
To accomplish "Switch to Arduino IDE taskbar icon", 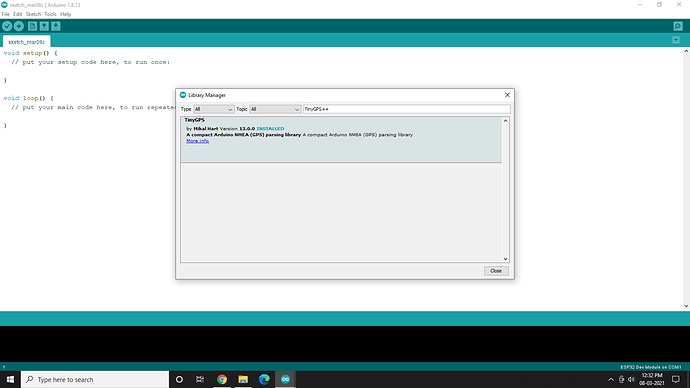I will pyautogui.click(x=286, y=379).
